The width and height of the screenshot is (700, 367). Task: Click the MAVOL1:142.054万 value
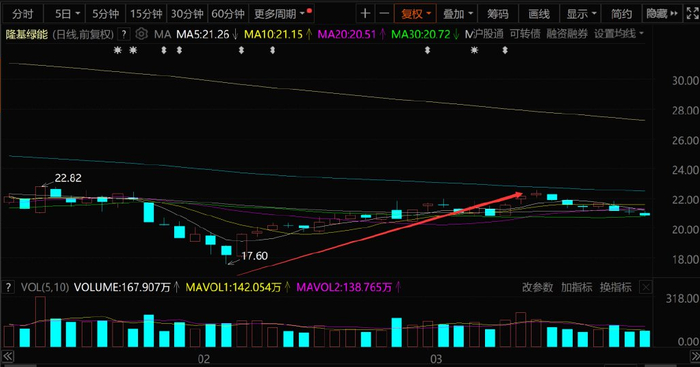233,287
